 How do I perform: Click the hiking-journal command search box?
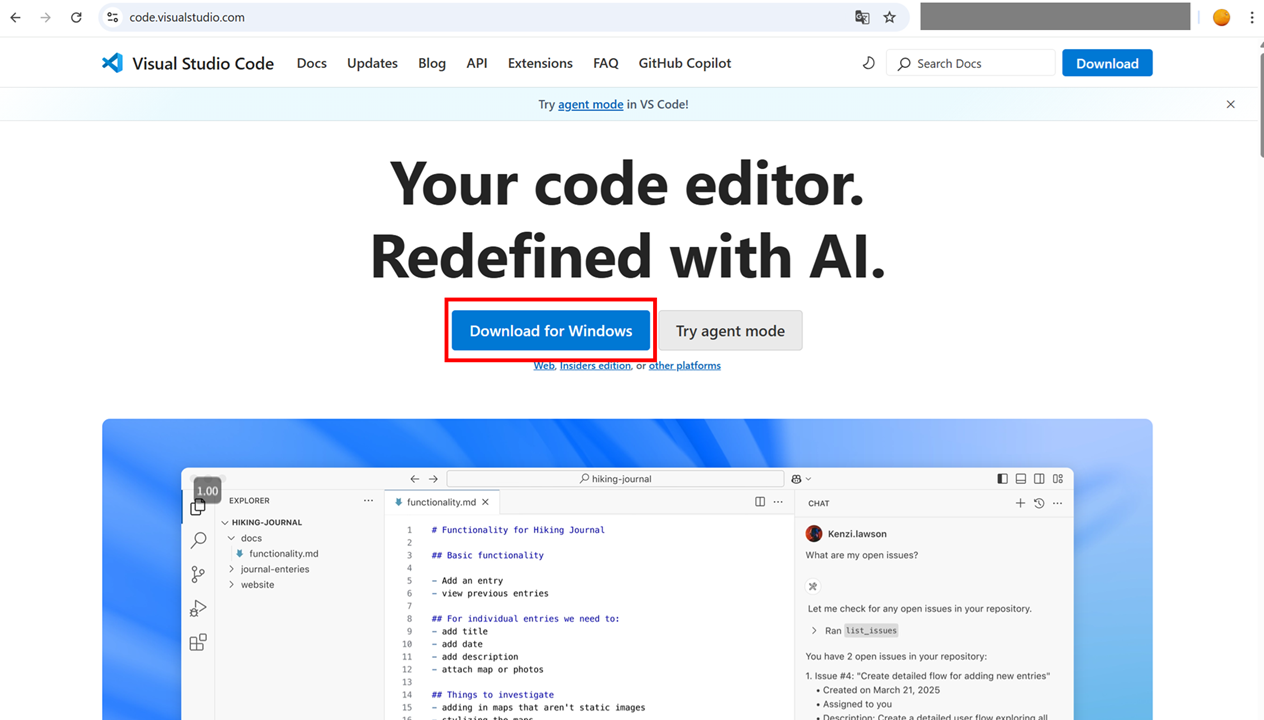pos(614,479)
